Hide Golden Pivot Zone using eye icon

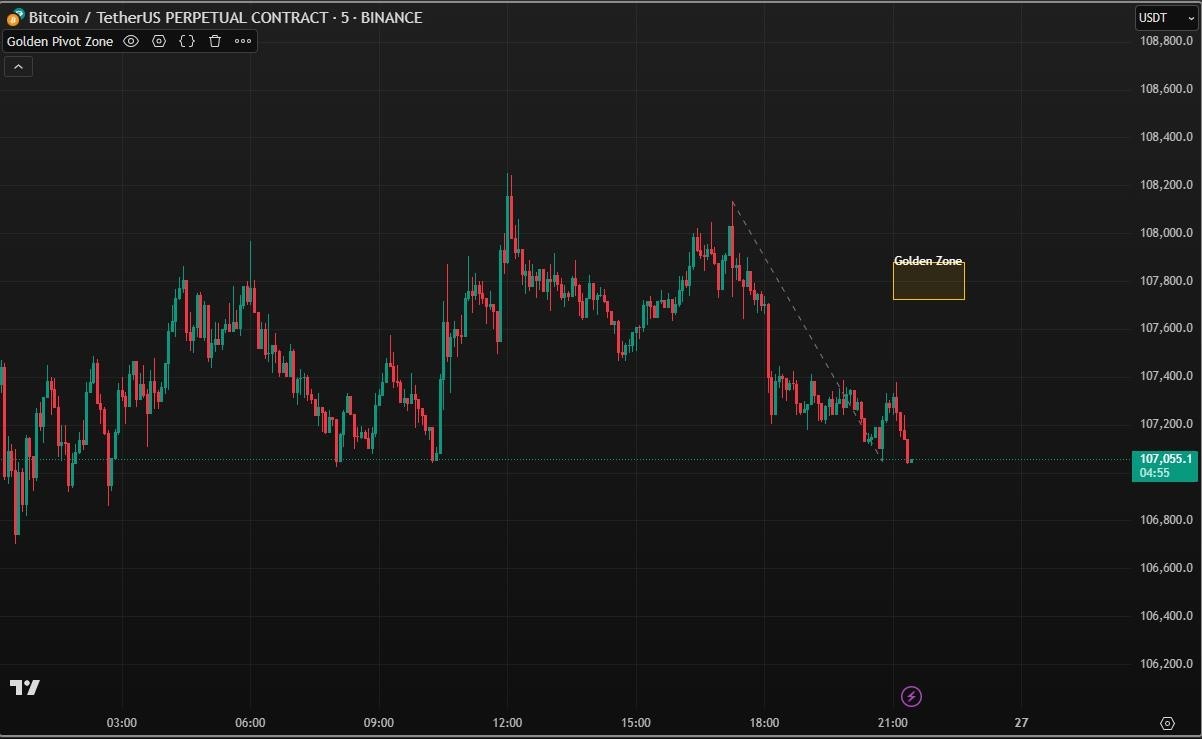tap(130, 41)
